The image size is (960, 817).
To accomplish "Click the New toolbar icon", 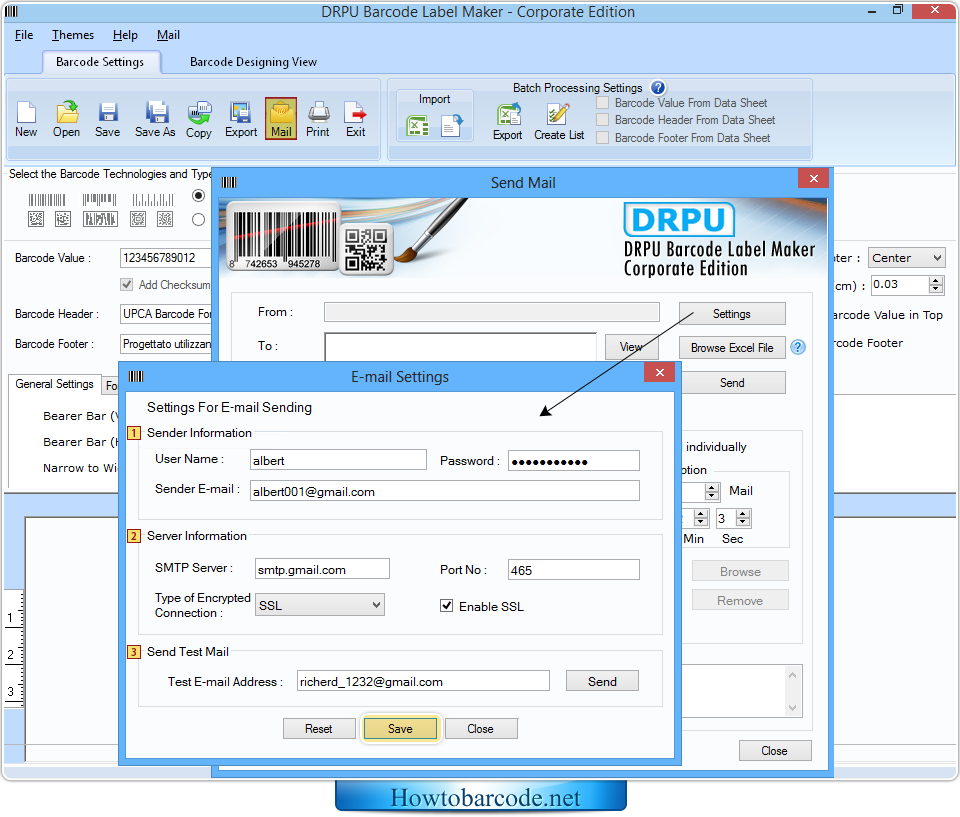I will coord(26,119).
